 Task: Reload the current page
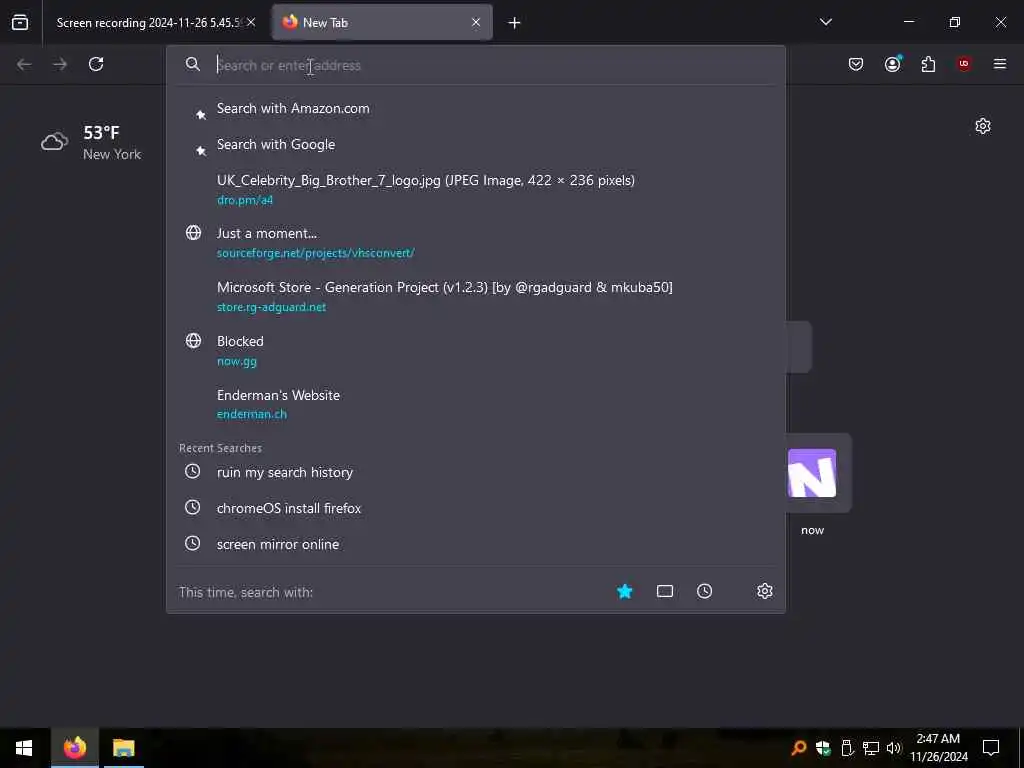tap(96, 64)
